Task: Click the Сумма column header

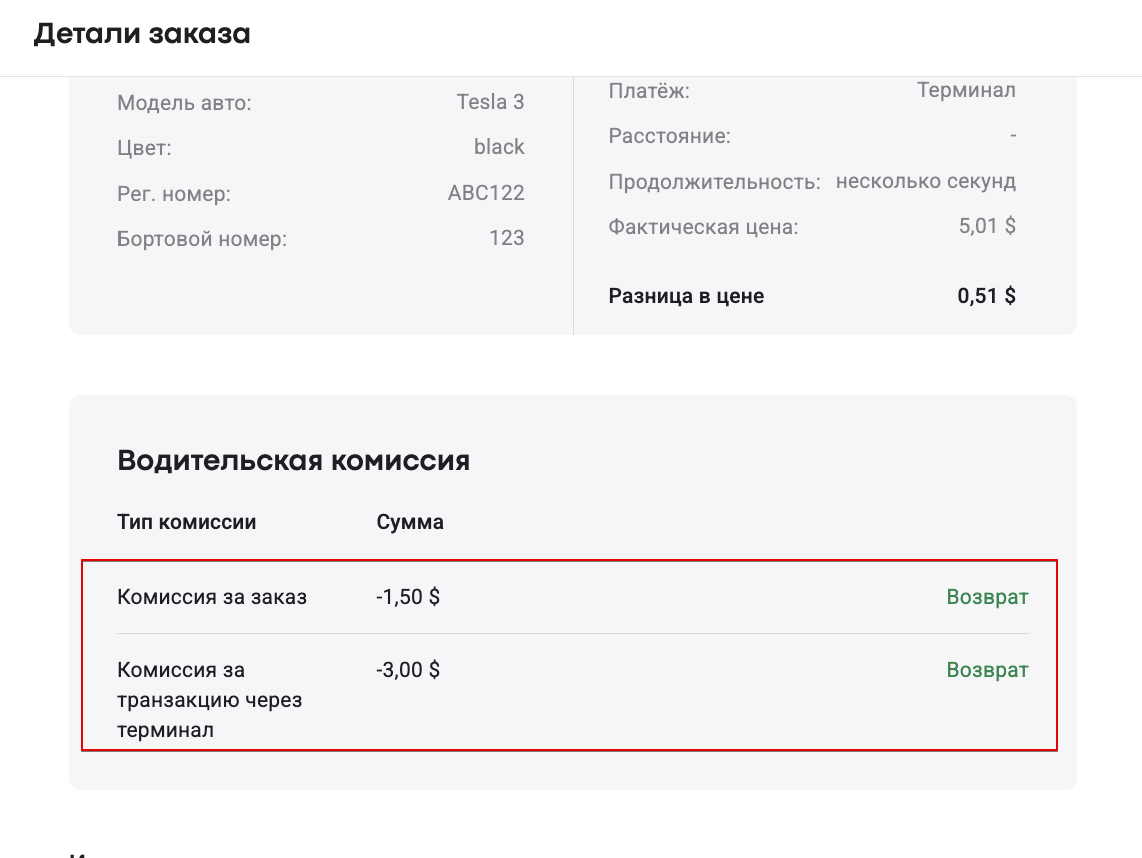Action: (x=410, y=522)
